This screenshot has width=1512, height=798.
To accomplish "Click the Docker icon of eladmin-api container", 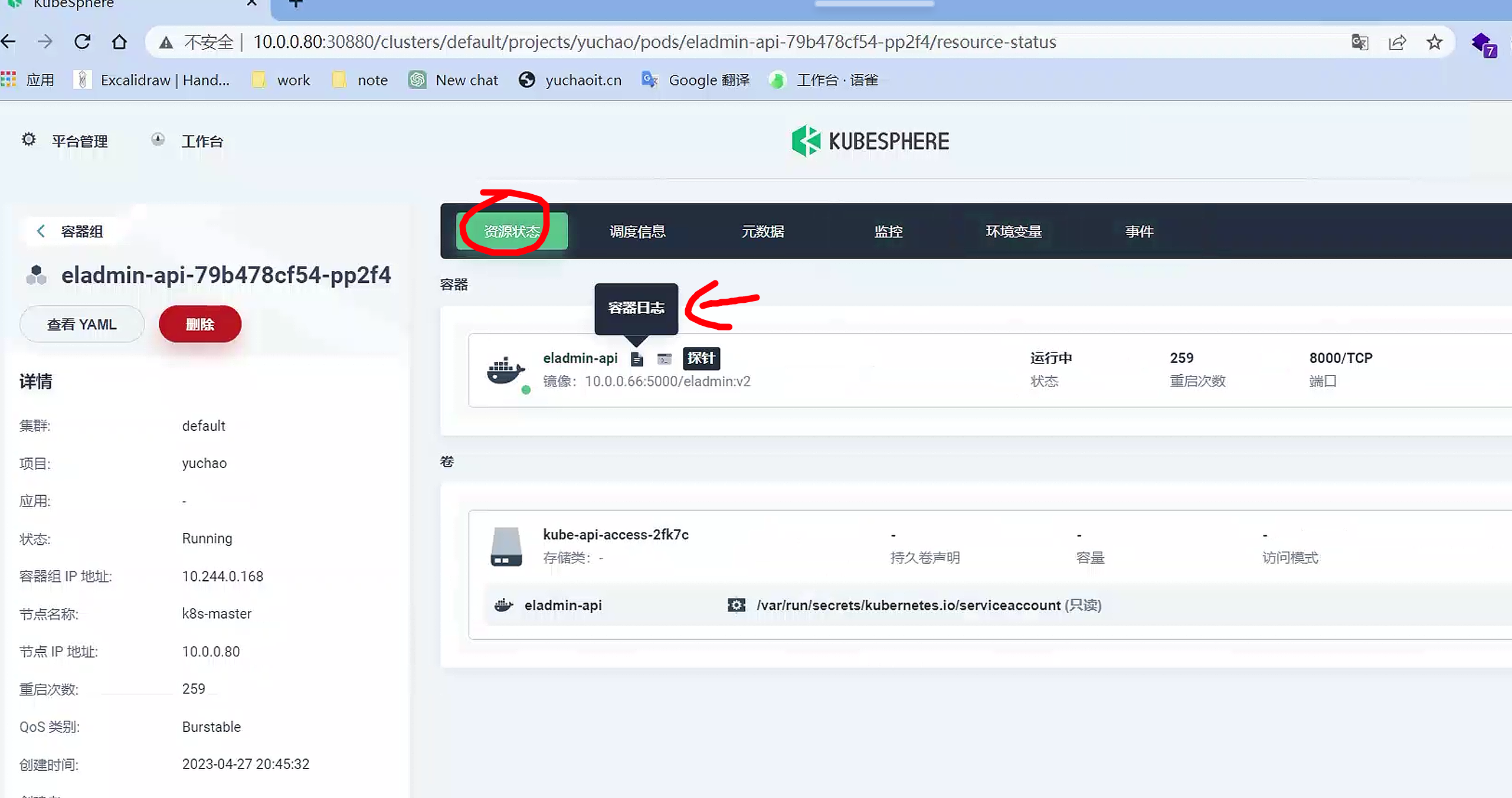I will click(505, 371).
